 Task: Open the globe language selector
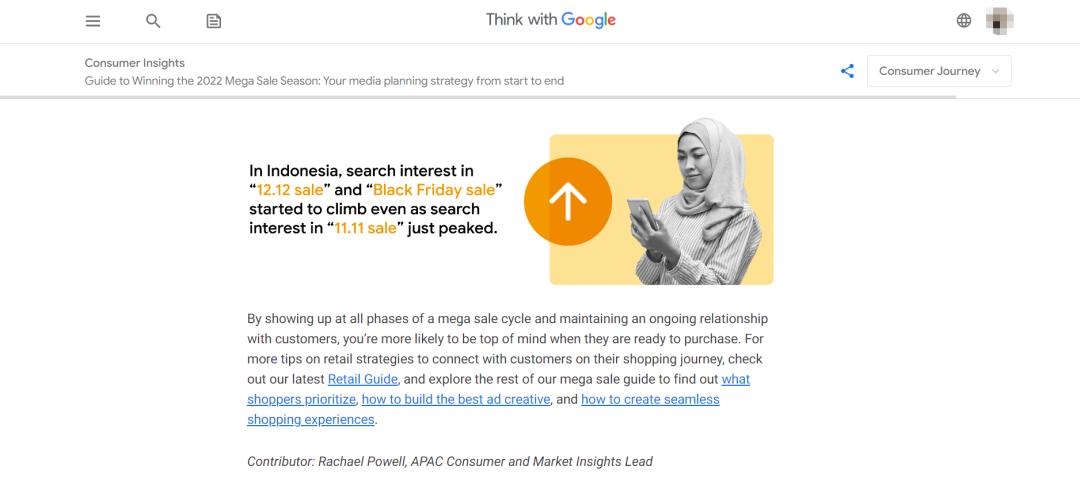coord(964,21)
